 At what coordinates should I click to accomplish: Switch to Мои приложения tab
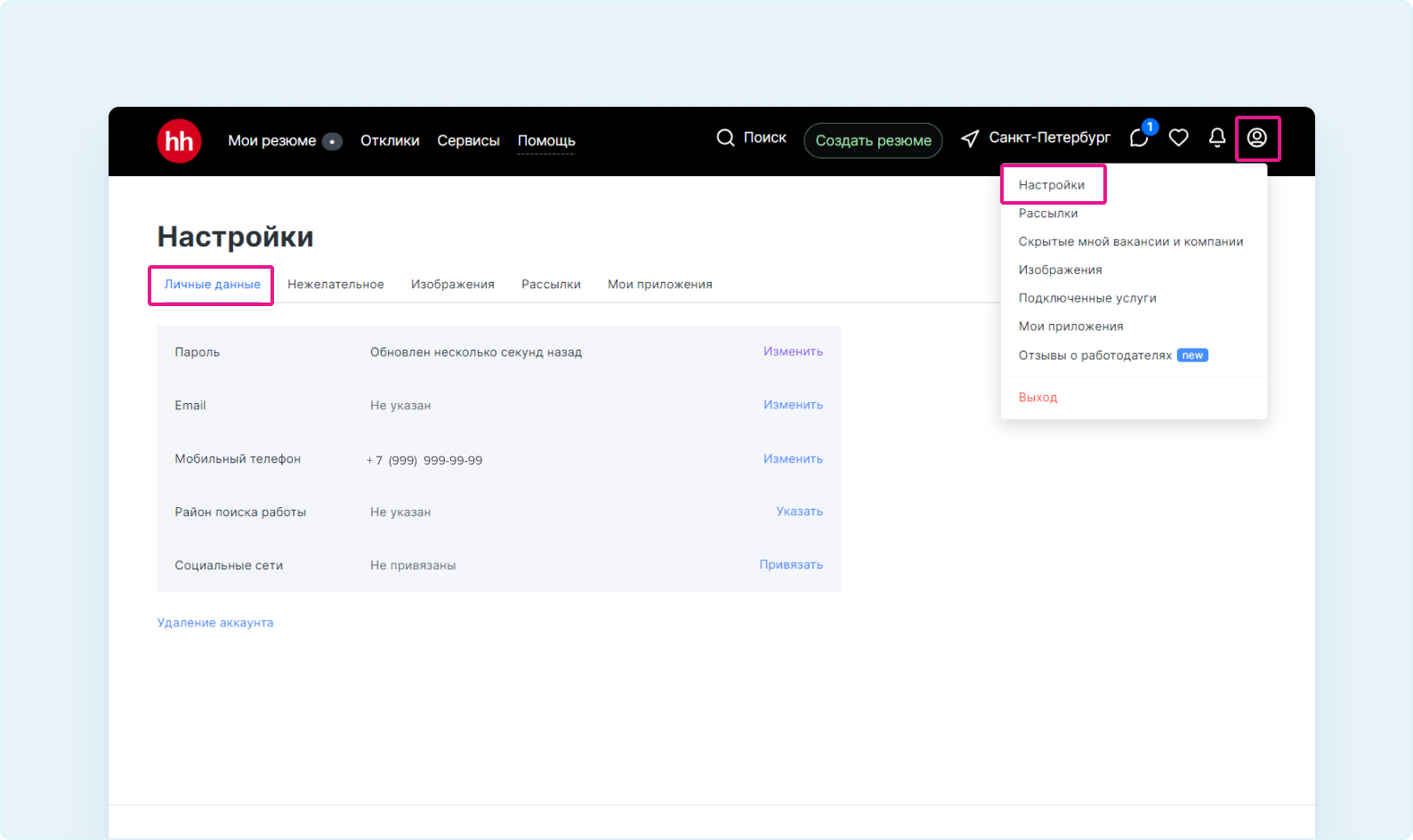coord(660,285)
